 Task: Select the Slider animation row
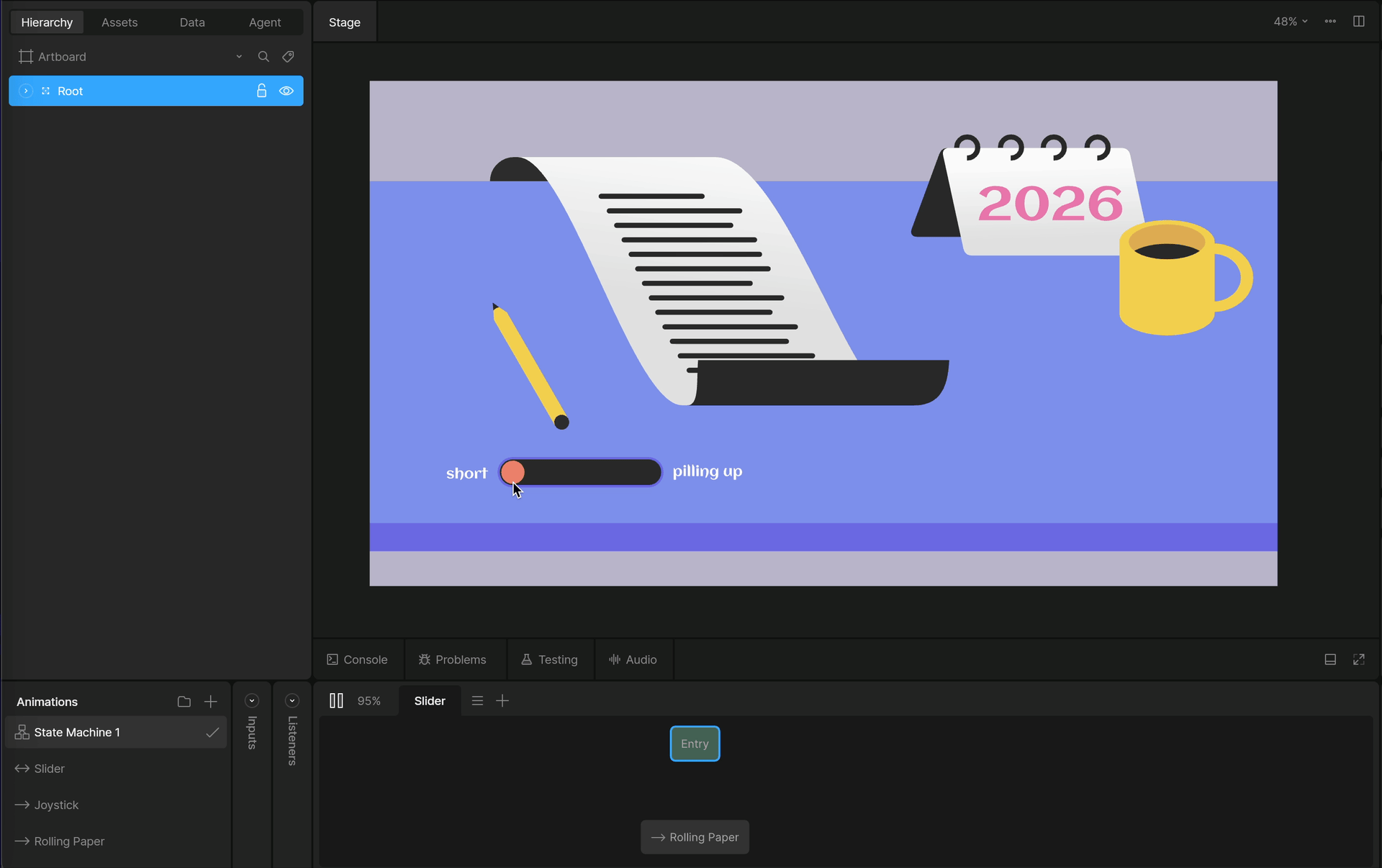[116, 769]
